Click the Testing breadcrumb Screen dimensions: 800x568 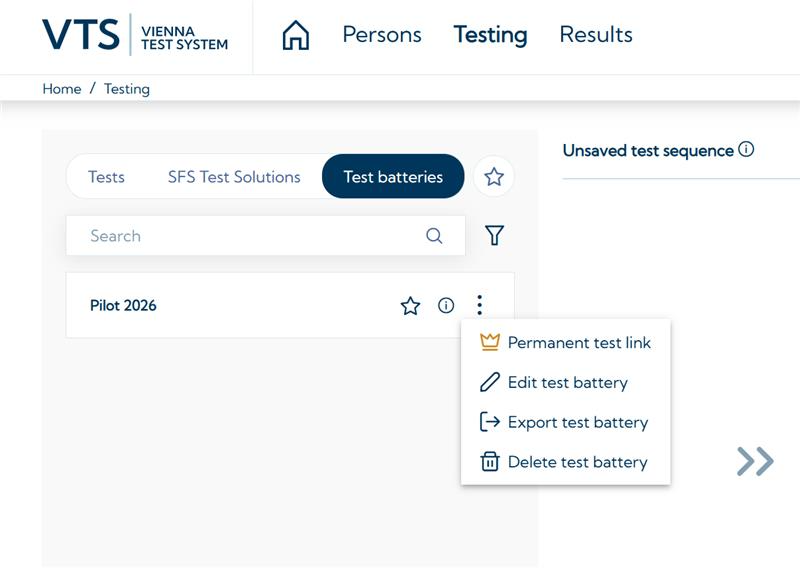coord(127,89)
